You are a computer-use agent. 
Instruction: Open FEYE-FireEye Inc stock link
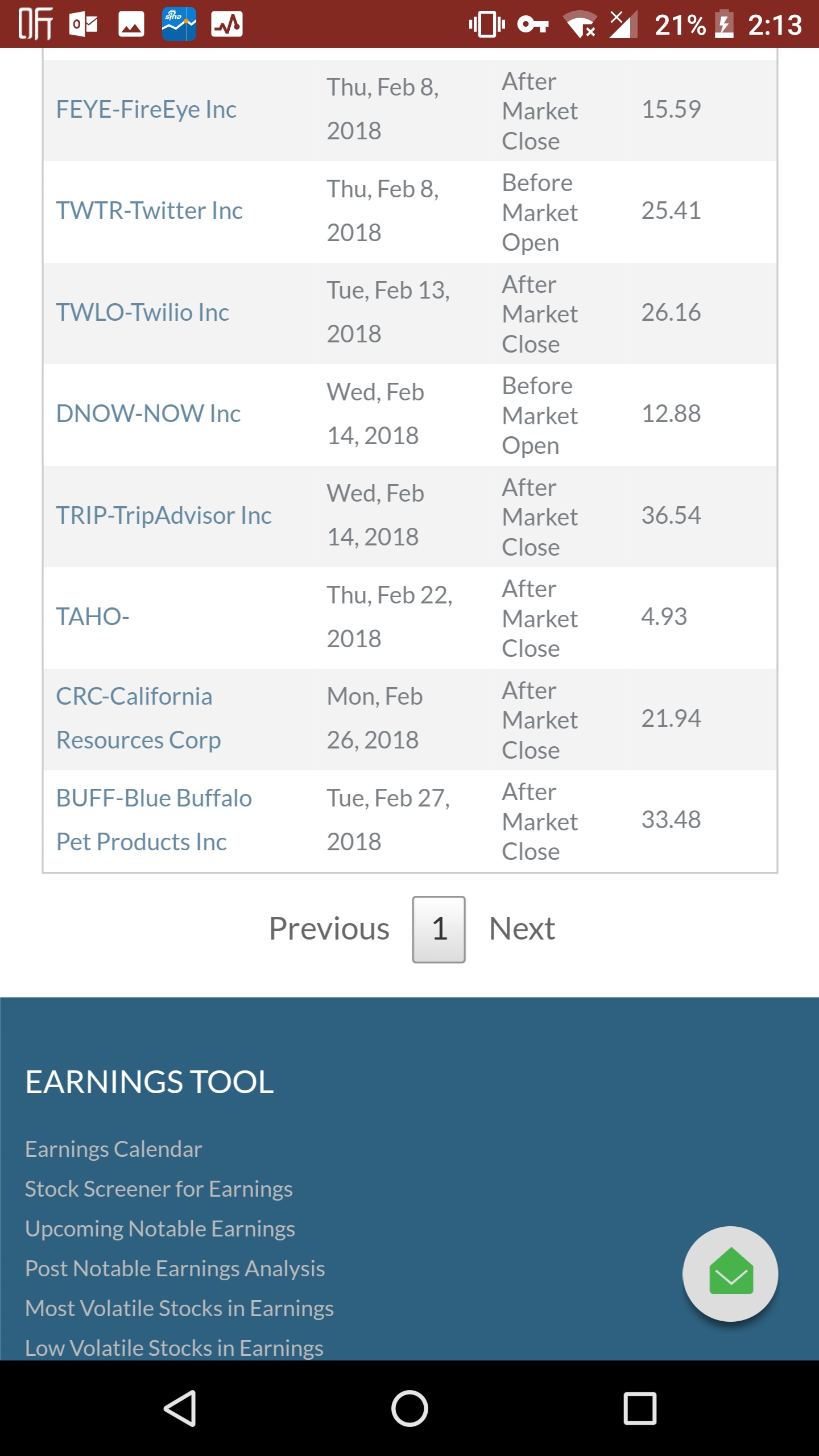click(146, 109)
